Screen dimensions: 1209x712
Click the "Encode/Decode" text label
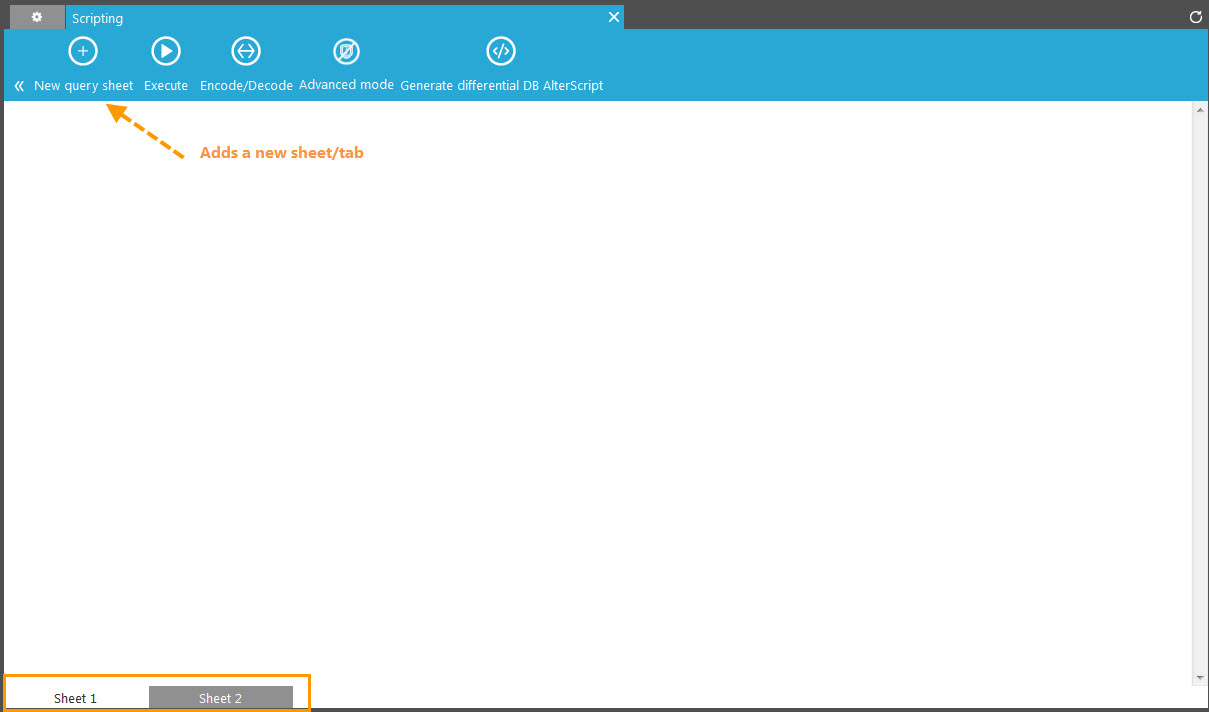click(x=246, y=86)
